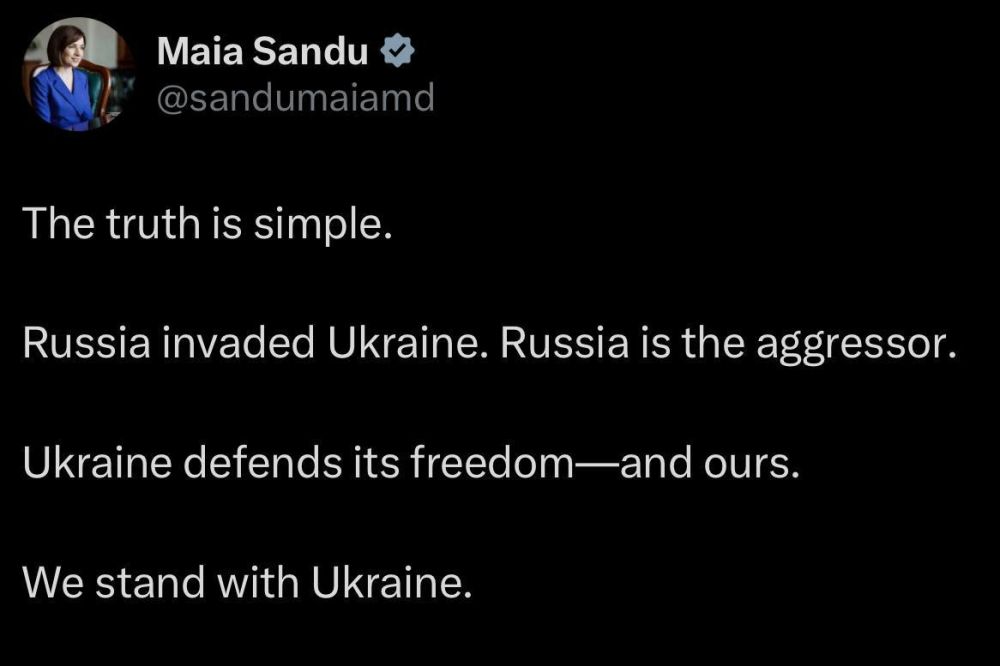Click the line "We stand with Ukraine."

[247, 582]
